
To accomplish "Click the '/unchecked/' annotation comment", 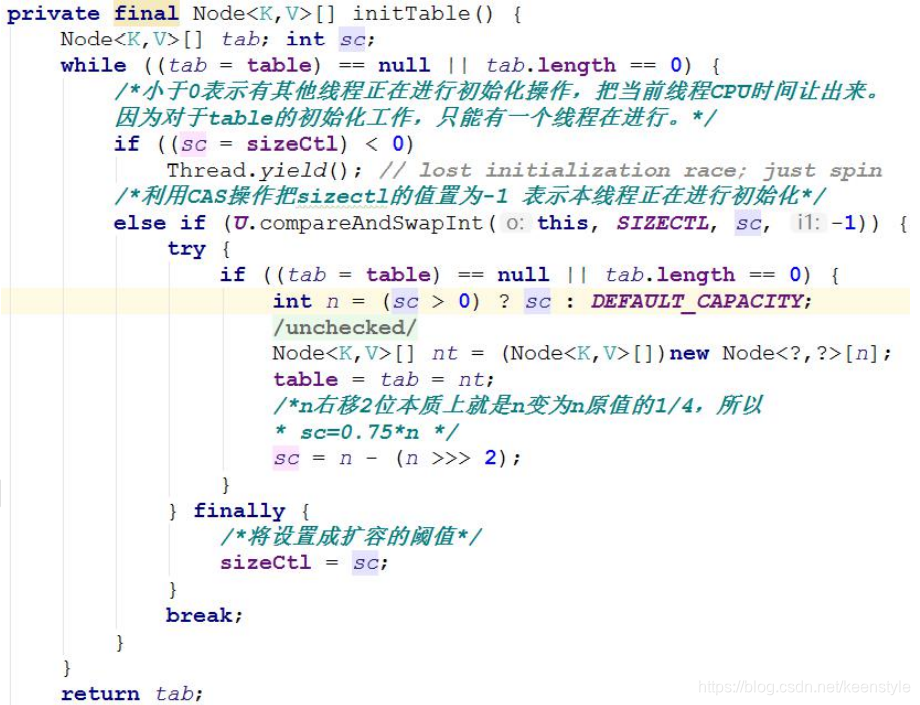I will click(345, 327).
